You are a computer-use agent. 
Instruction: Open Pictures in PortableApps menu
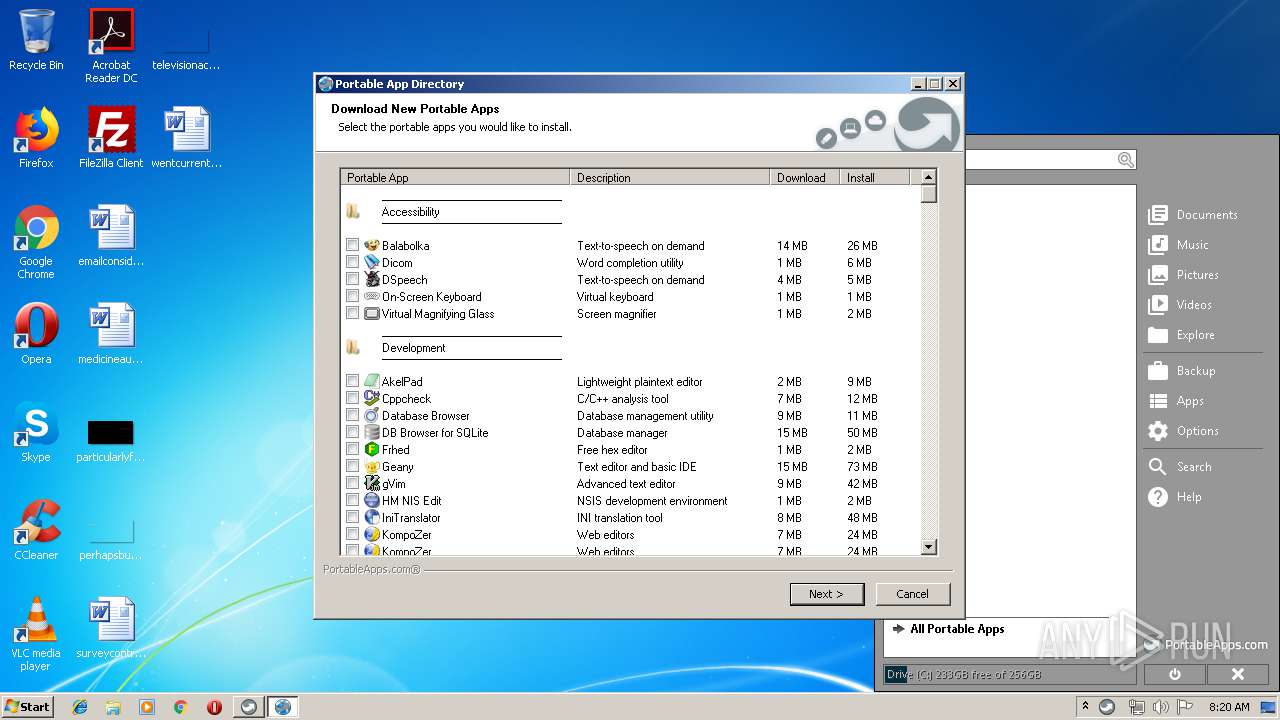pyautogui.click(x=1184, y=274)
